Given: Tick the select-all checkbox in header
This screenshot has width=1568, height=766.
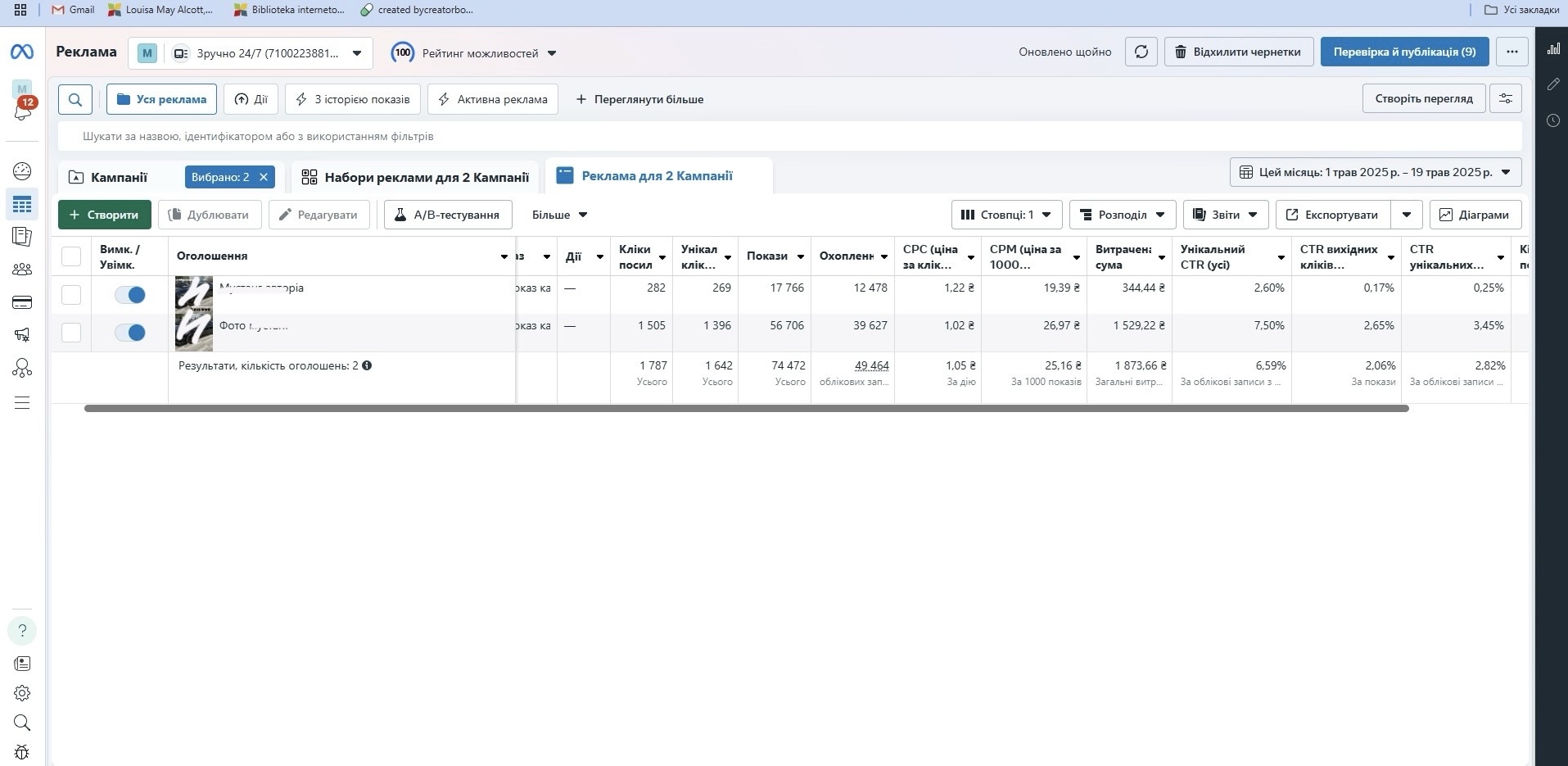Looking at the screenshot, I should tap(71, 256).
